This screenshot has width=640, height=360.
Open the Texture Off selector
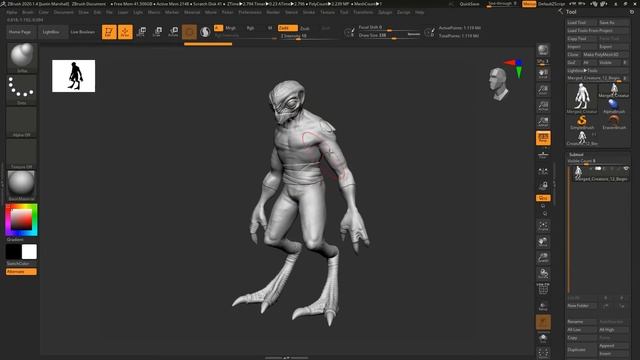pyautogui.click(x=22, y=154)
